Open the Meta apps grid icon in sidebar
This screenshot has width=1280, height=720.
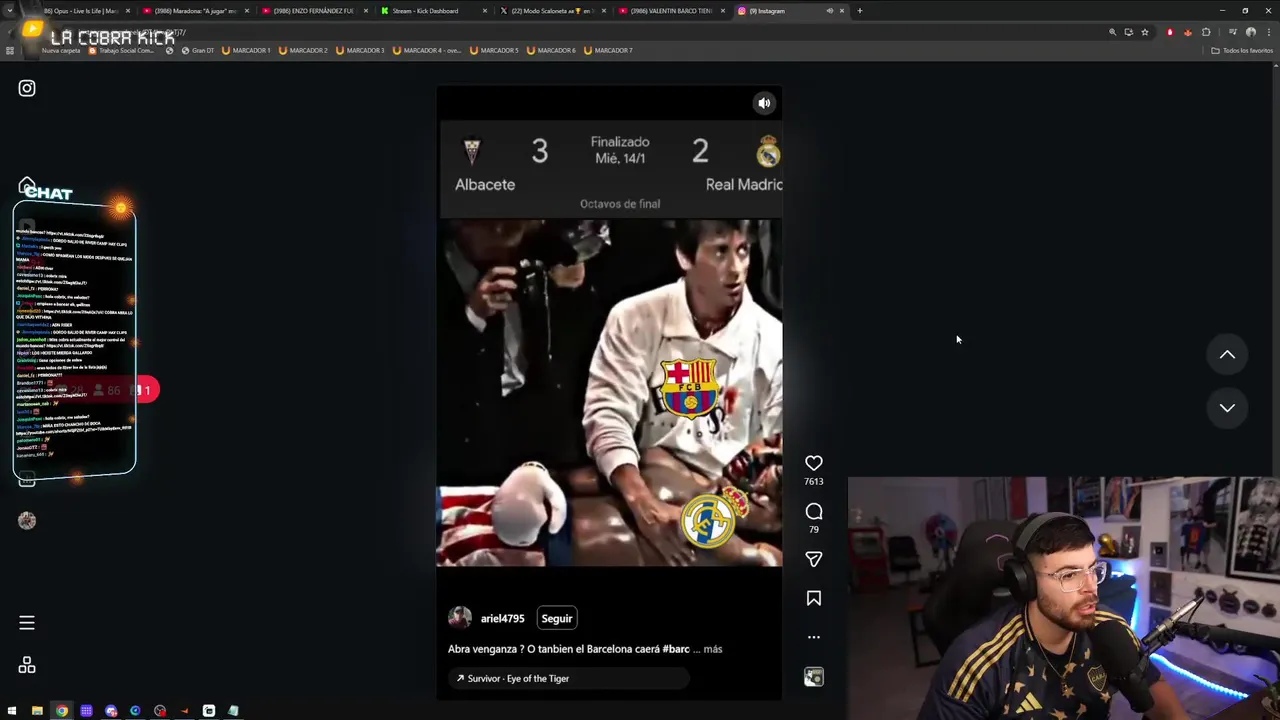coord(27,666)
